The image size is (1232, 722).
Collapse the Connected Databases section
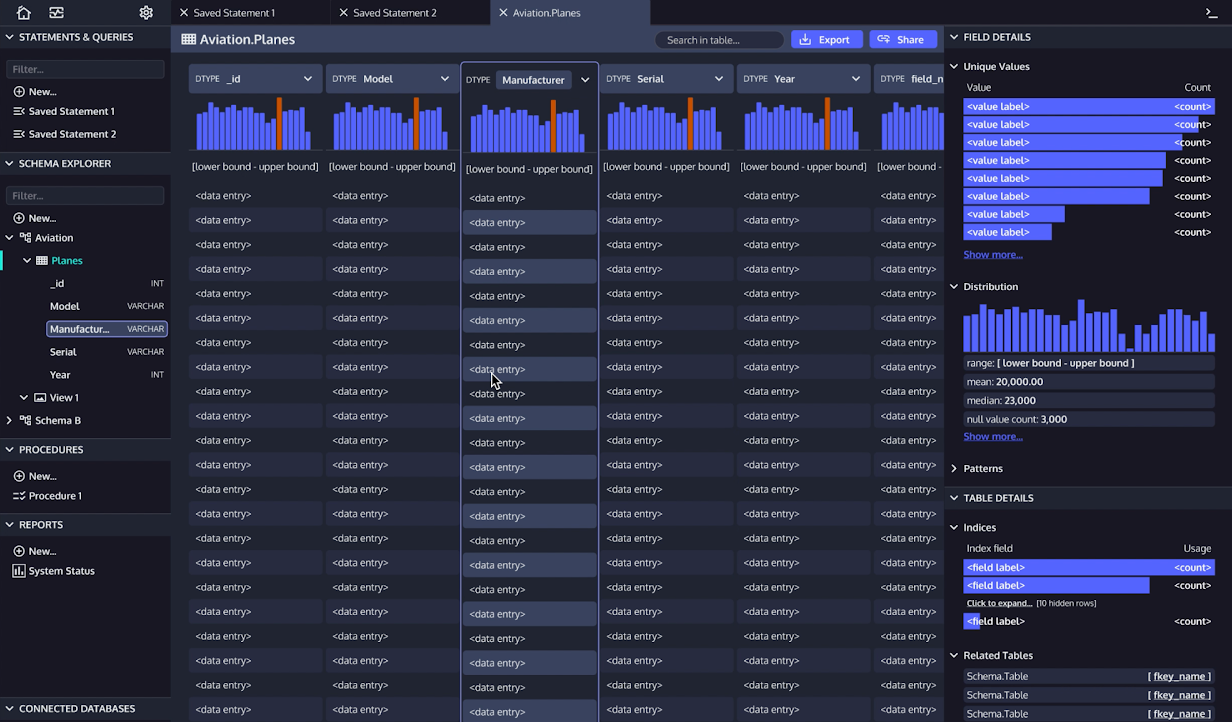[10, 708]
